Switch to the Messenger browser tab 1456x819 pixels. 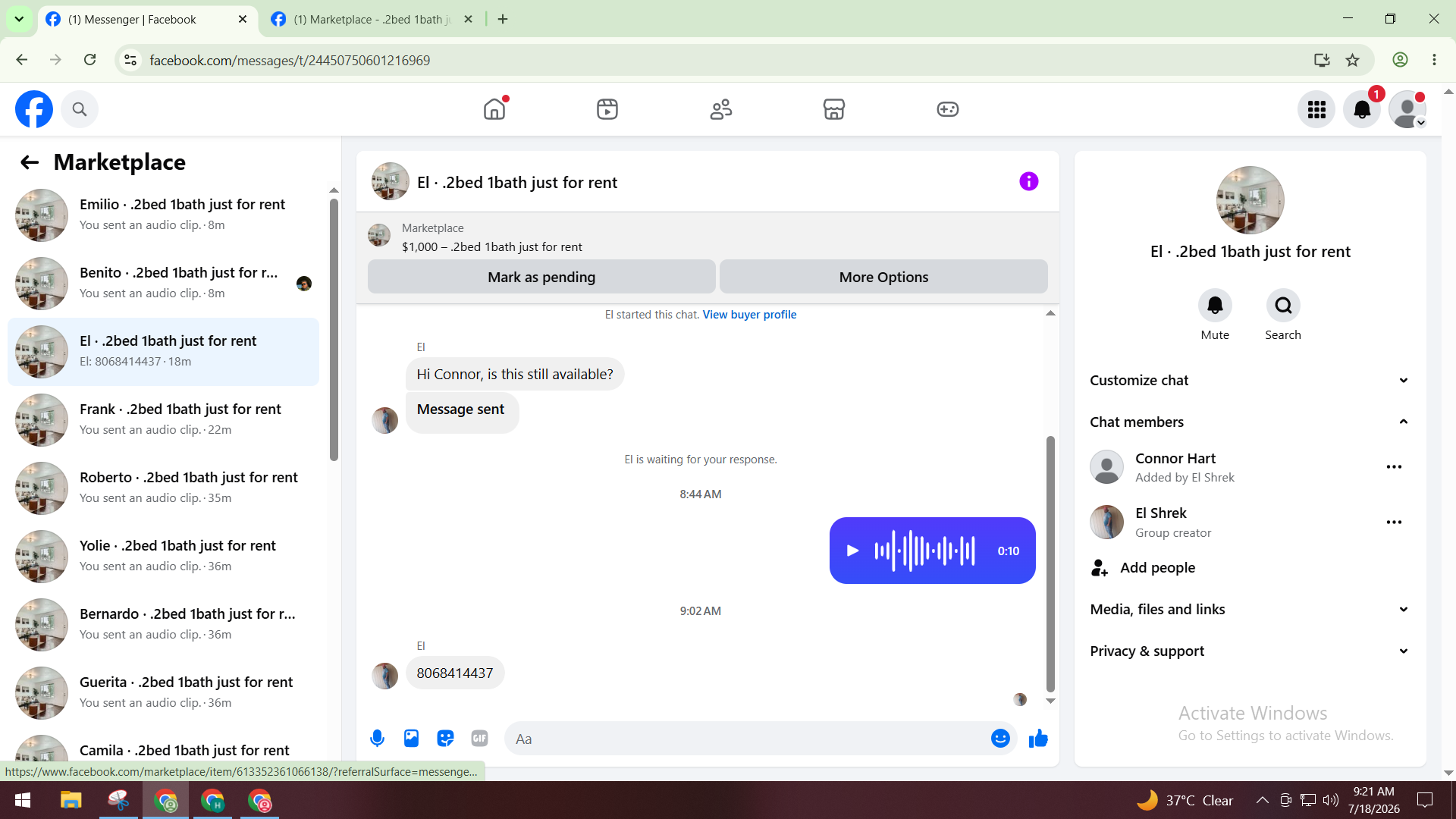click(x=146, y=20)
